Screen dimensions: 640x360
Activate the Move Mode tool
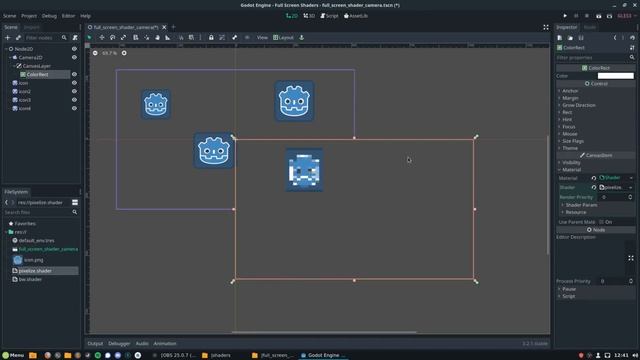click(x=102, y=38)
